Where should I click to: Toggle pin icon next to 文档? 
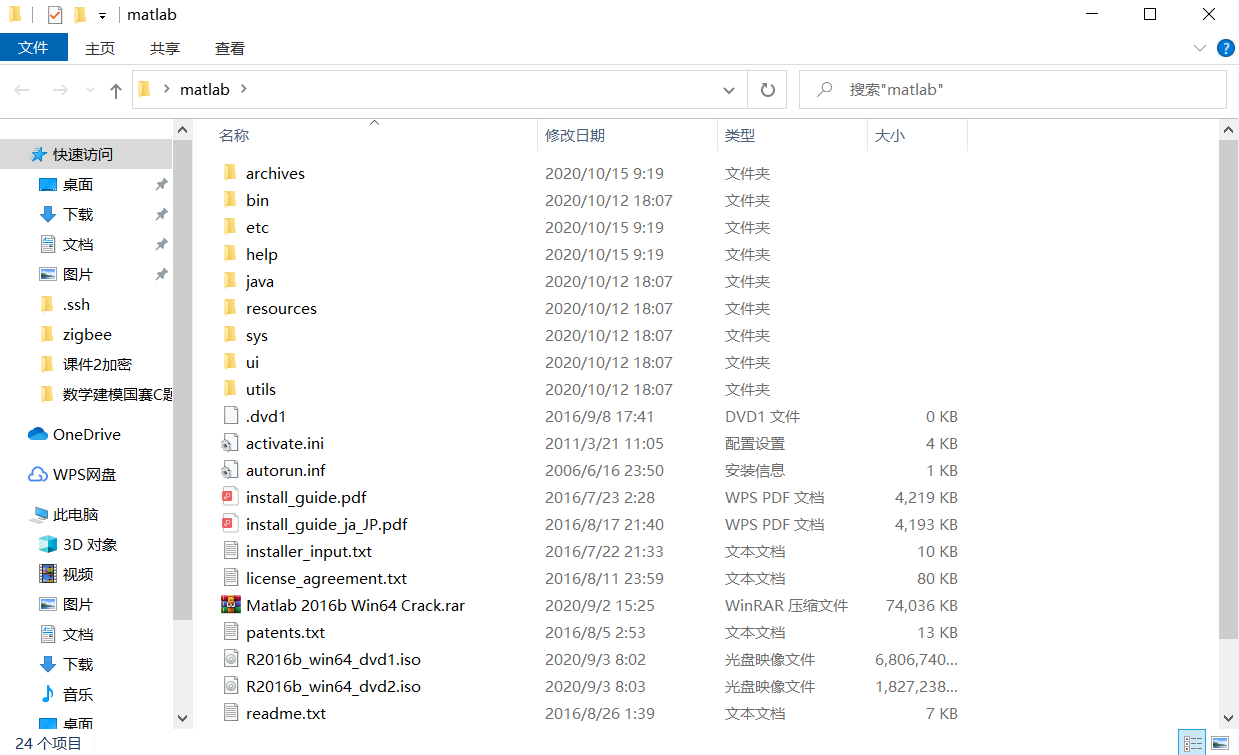[x=161, y=244]
